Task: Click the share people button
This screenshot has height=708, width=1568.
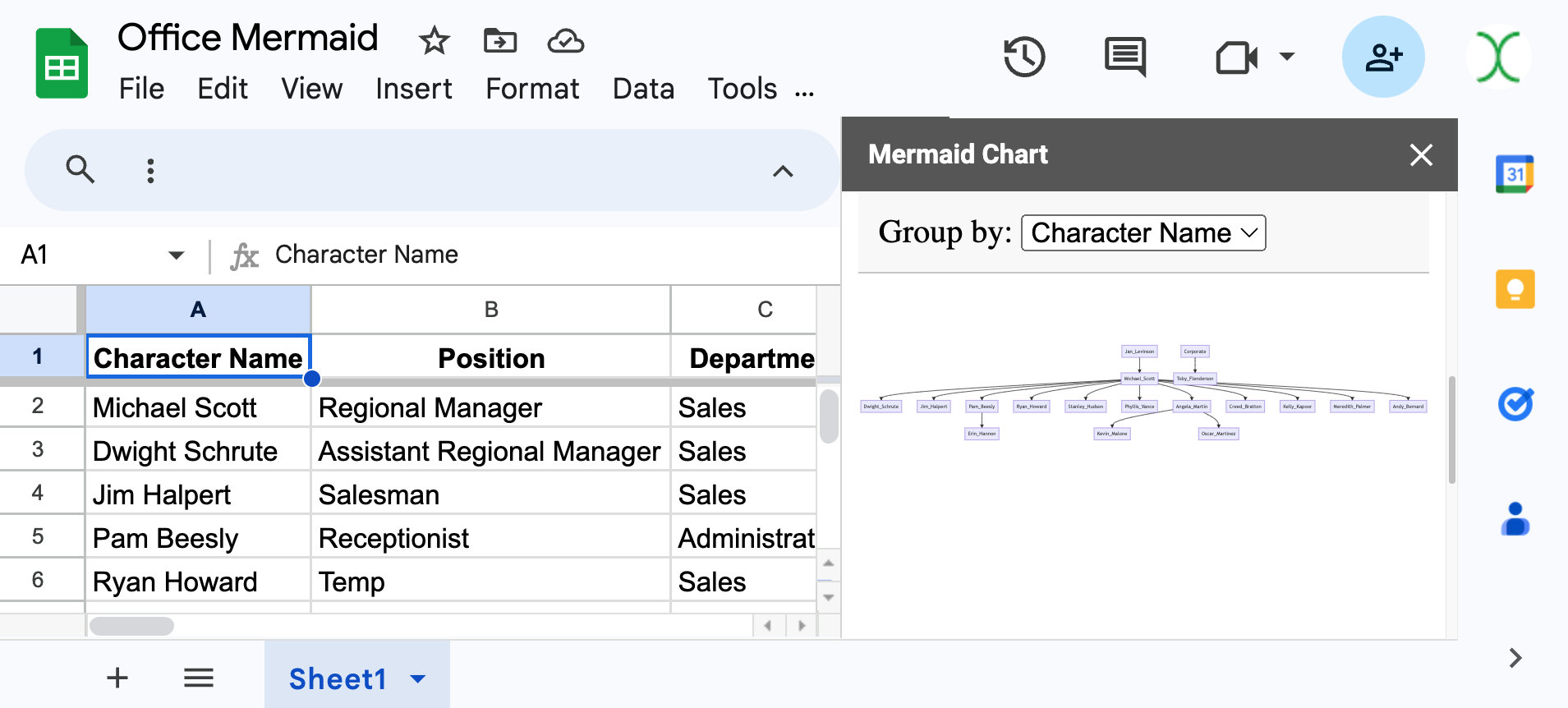Action: pos(1383,57)
